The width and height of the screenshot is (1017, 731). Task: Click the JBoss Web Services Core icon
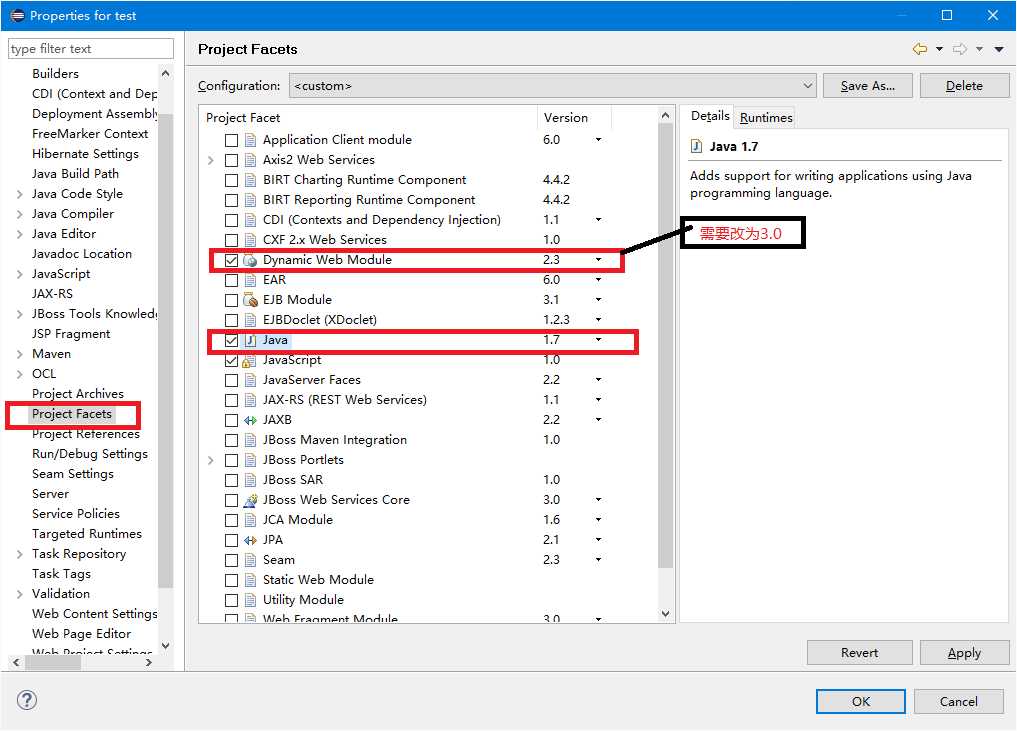tap(250, 500)
